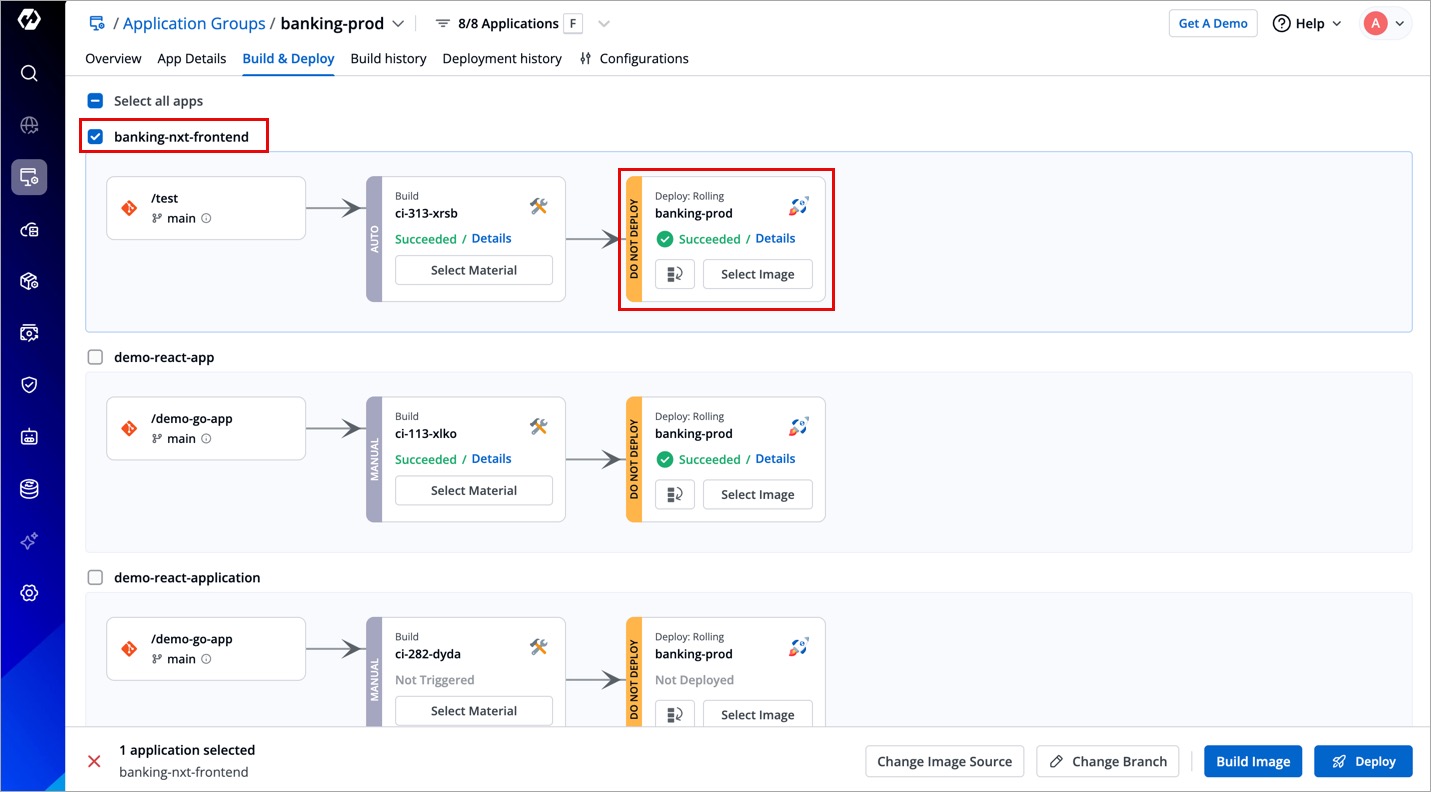The image size is (1431, 792).
Task: Click the Build Image button
Action: [1253, 761]
